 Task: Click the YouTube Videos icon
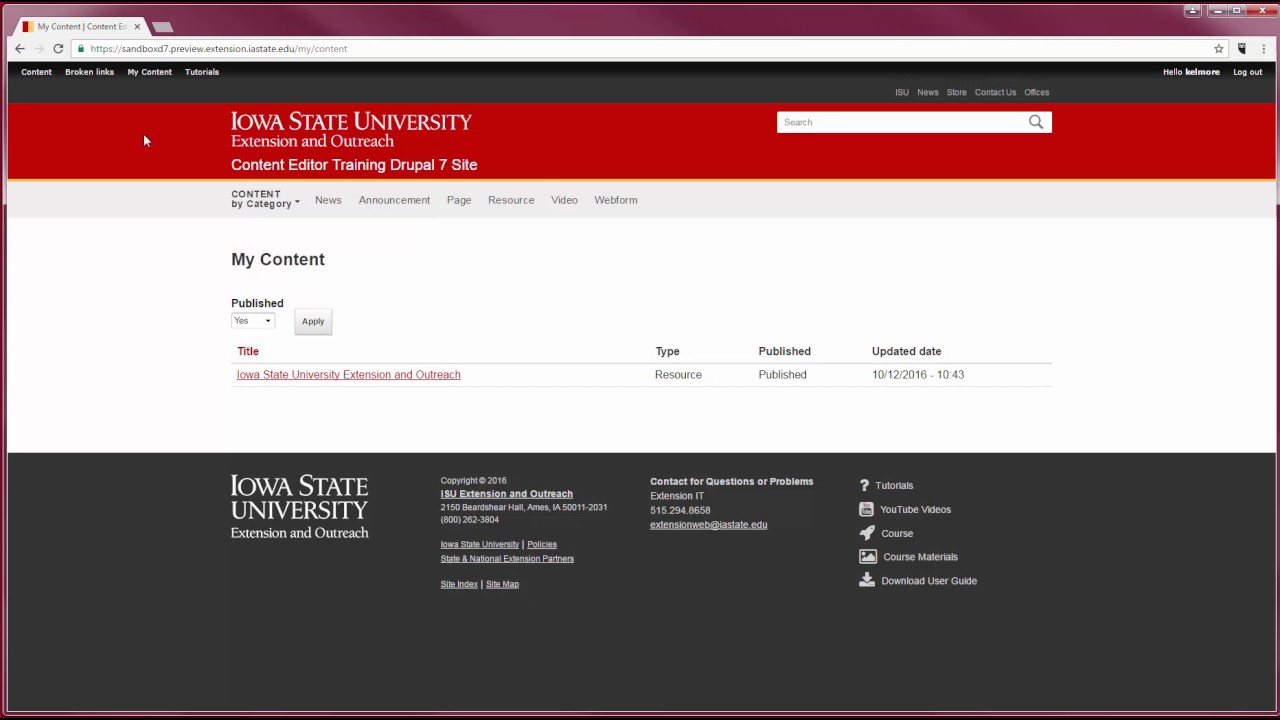(x=866, y=509)
